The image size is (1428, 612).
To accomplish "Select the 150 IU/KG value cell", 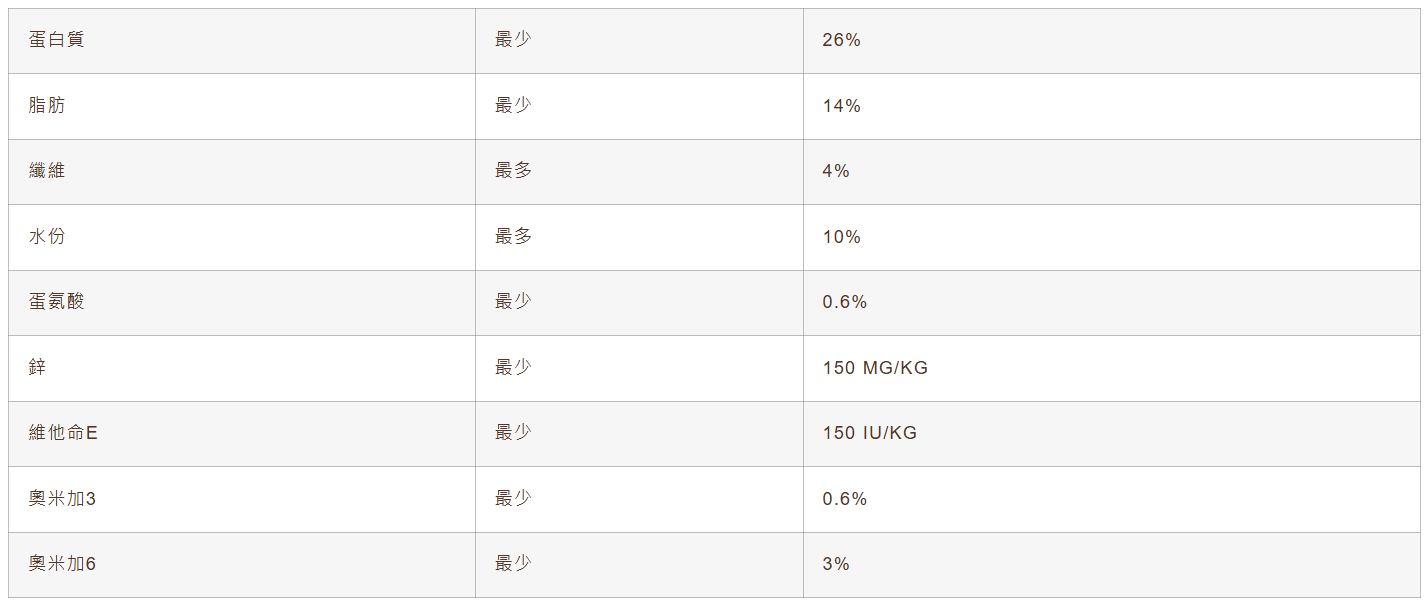I will [x=870, y=433].
